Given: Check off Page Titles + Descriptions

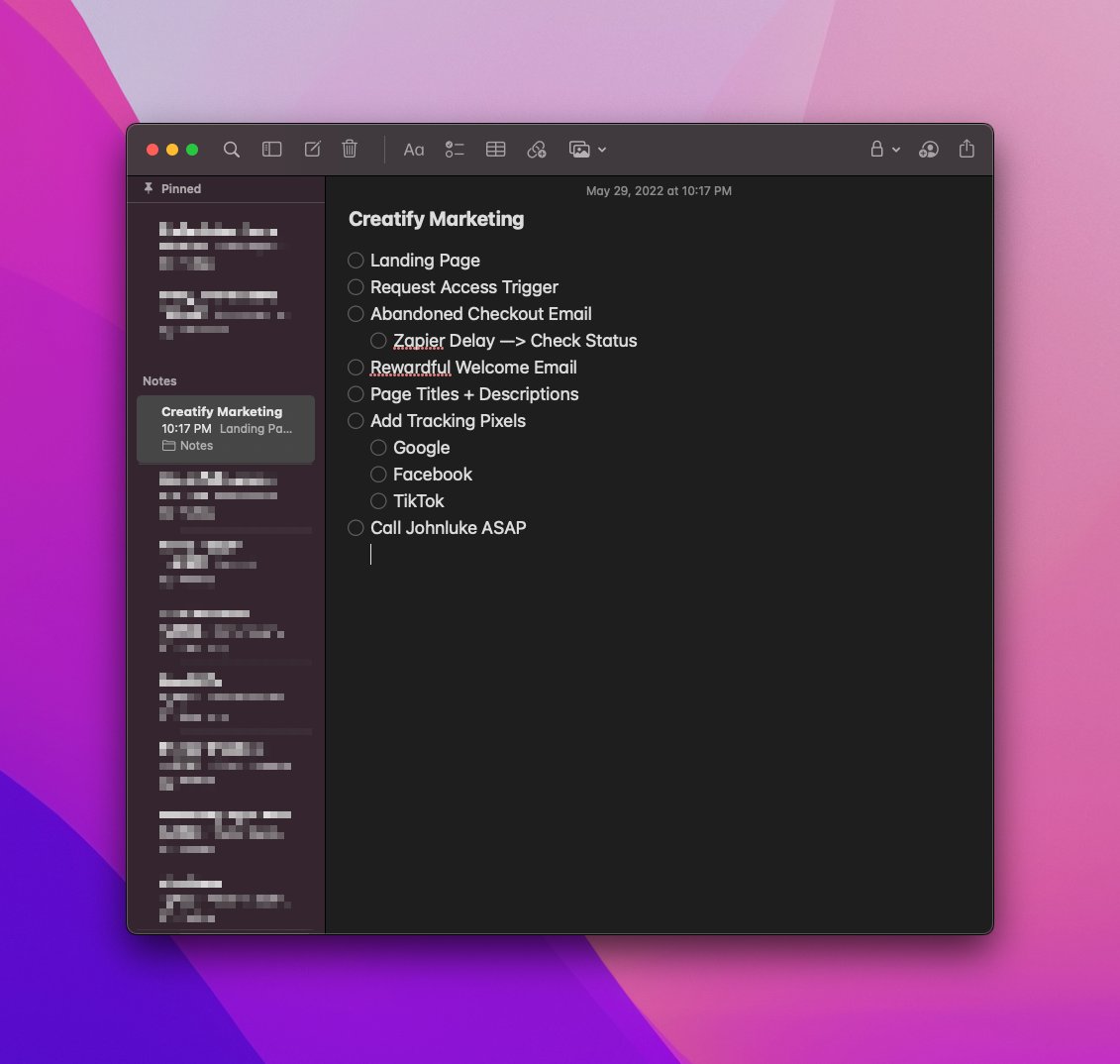Looking at the screenshot, I should [356, 394].
